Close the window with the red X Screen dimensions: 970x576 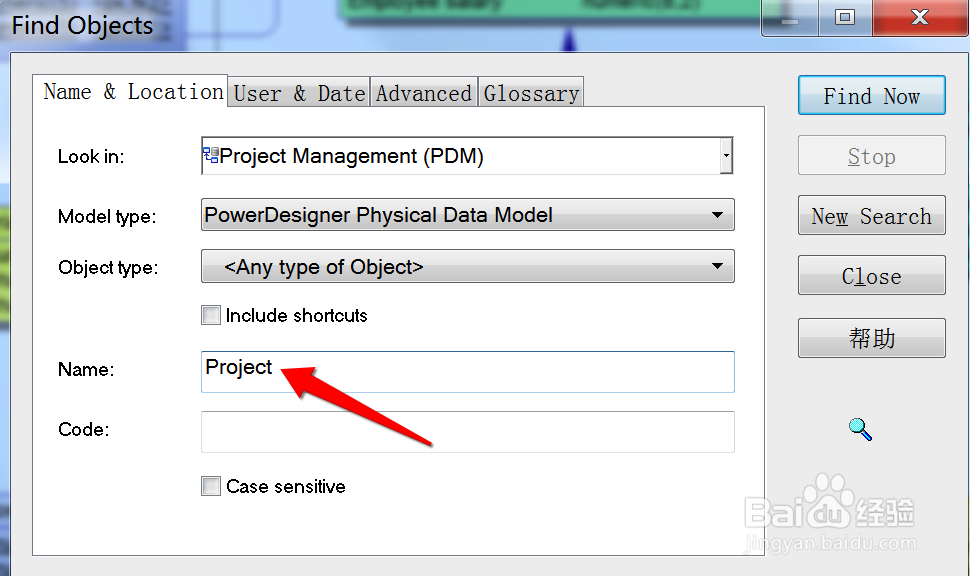pos(920,17)
